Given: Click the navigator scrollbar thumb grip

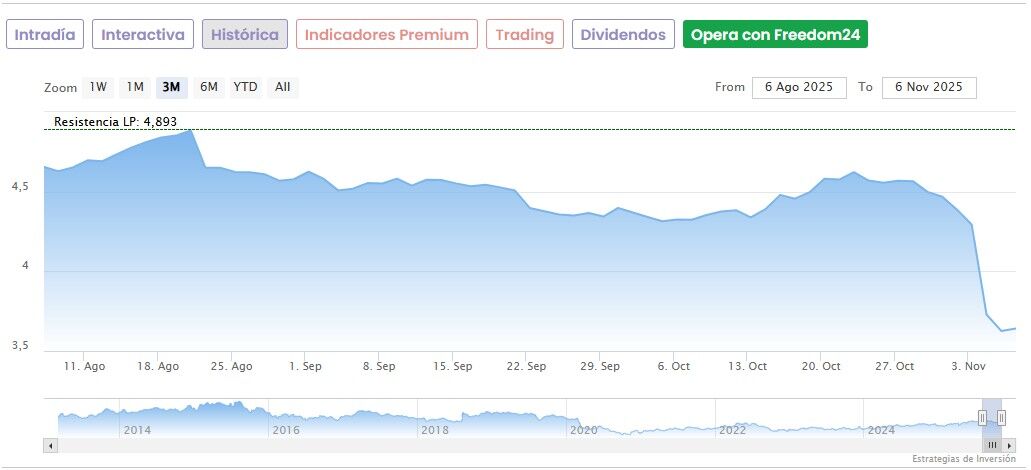Looking at the screenshot, I should 992,445.
